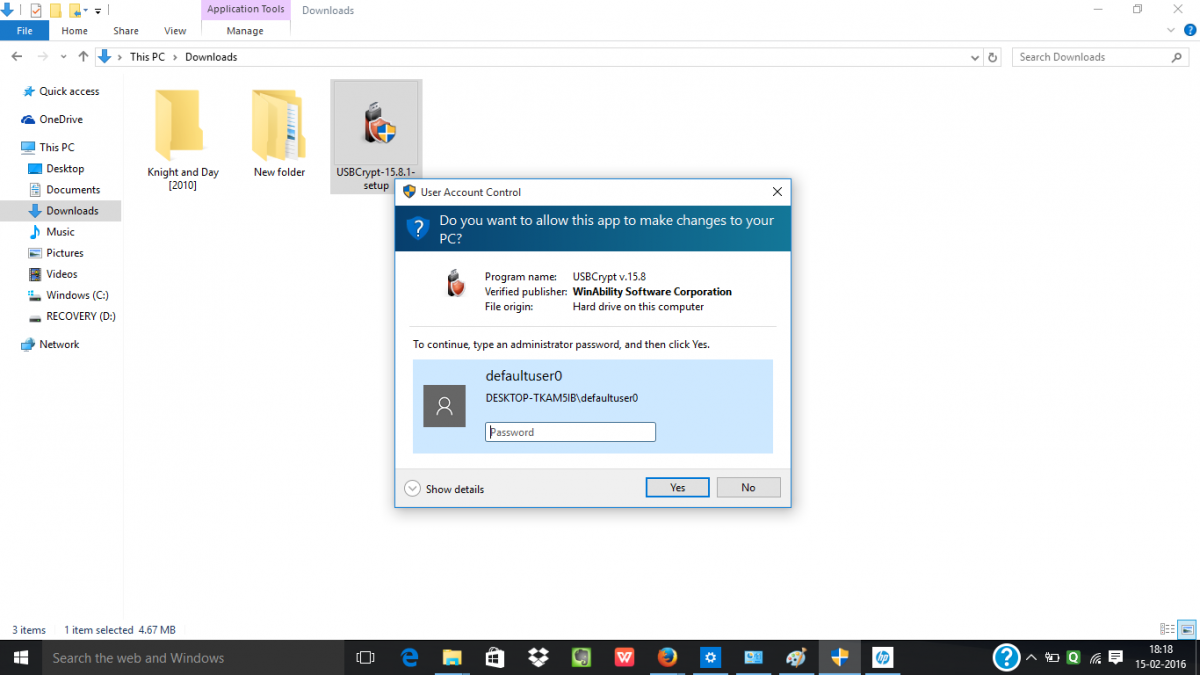Open Explorer Help question mark icon
This screenshot has width=1200, height=675.
click(x=1189, y=31)
